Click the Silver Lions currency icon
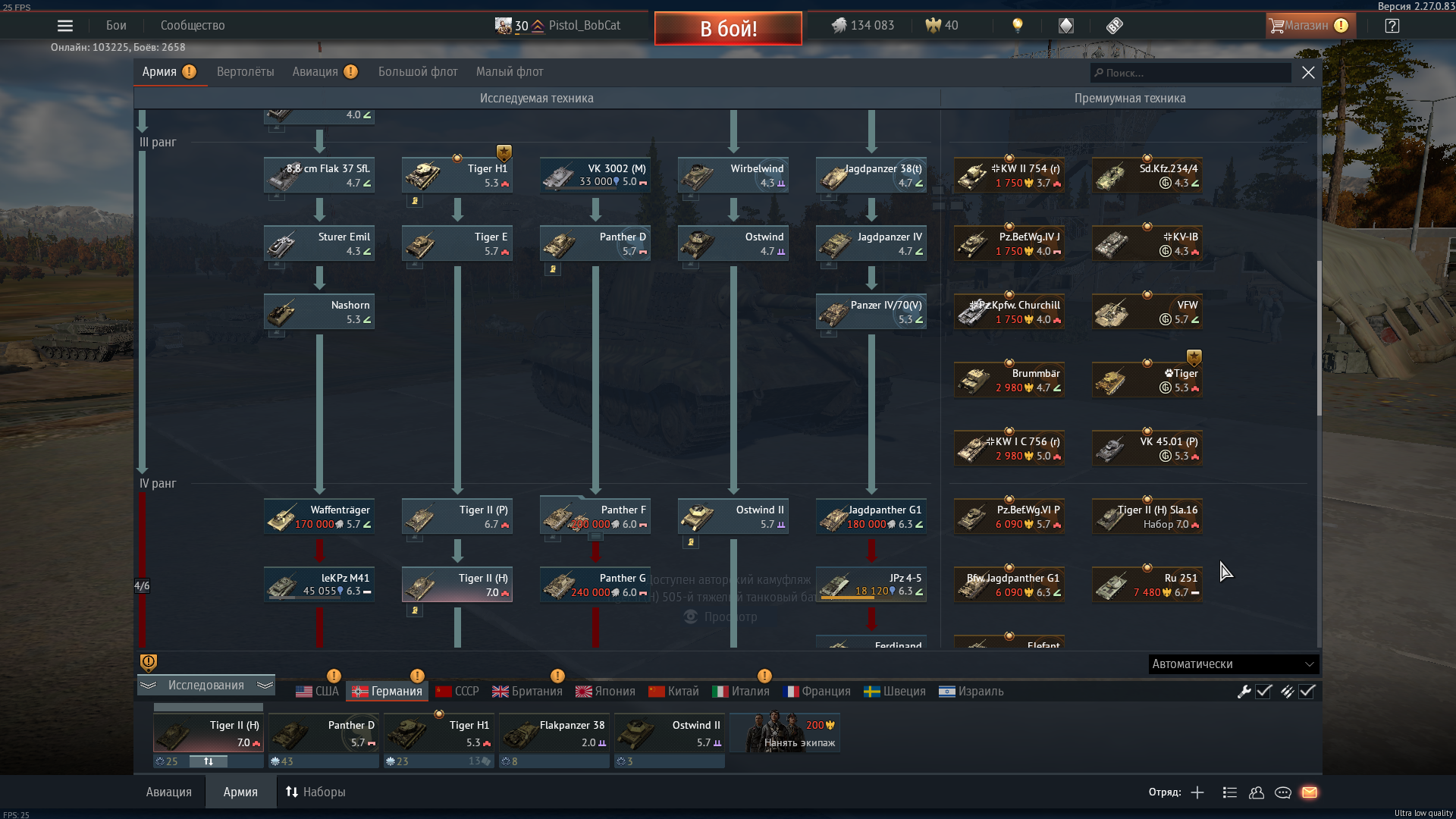 [839, 26]
